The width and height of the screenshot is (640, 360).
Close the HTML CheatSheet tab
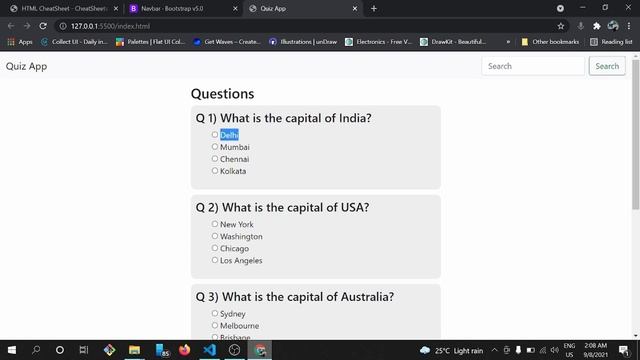pyautogui.click(x=116, y=9)
